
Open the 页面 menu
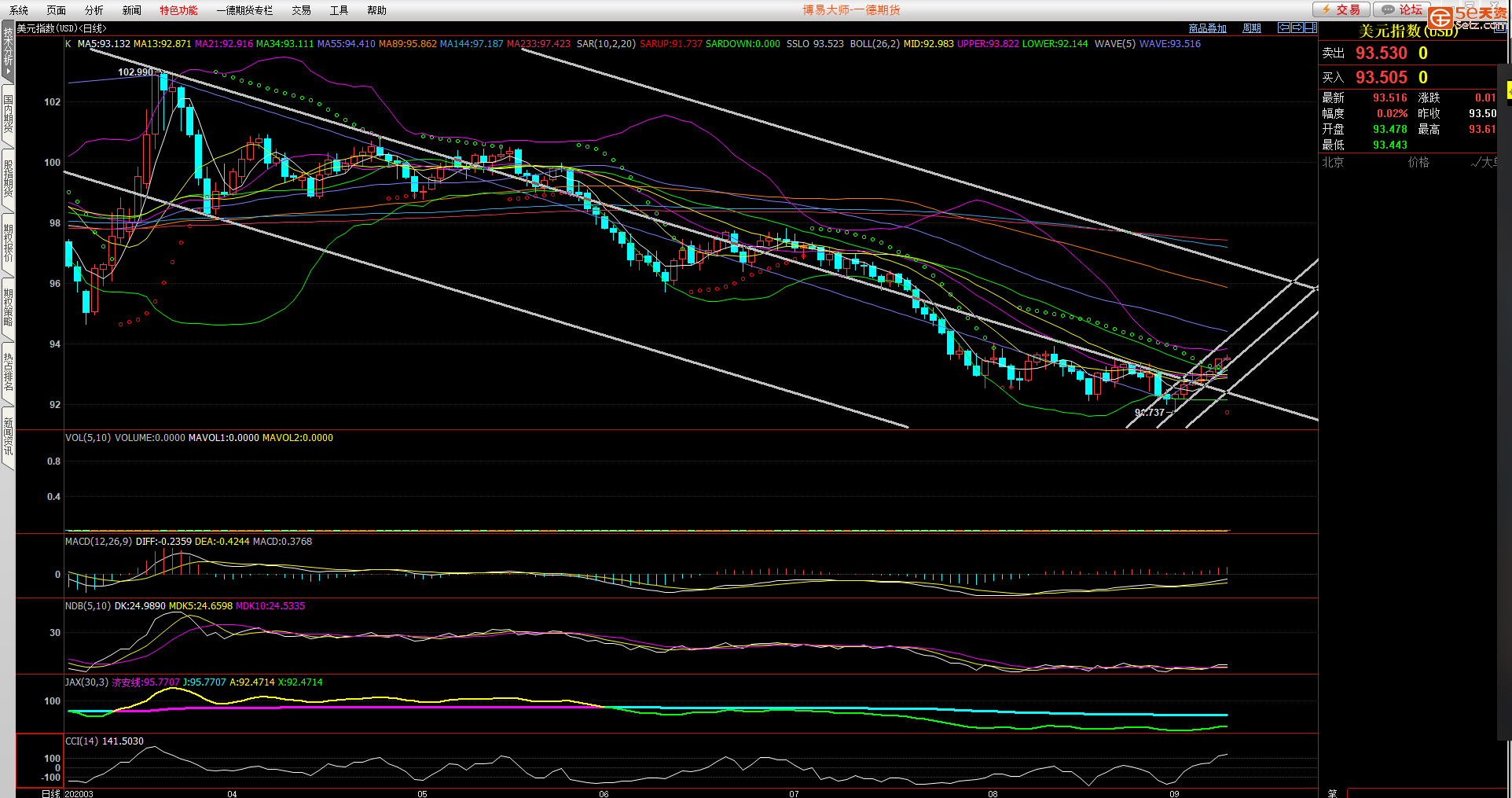57,10
